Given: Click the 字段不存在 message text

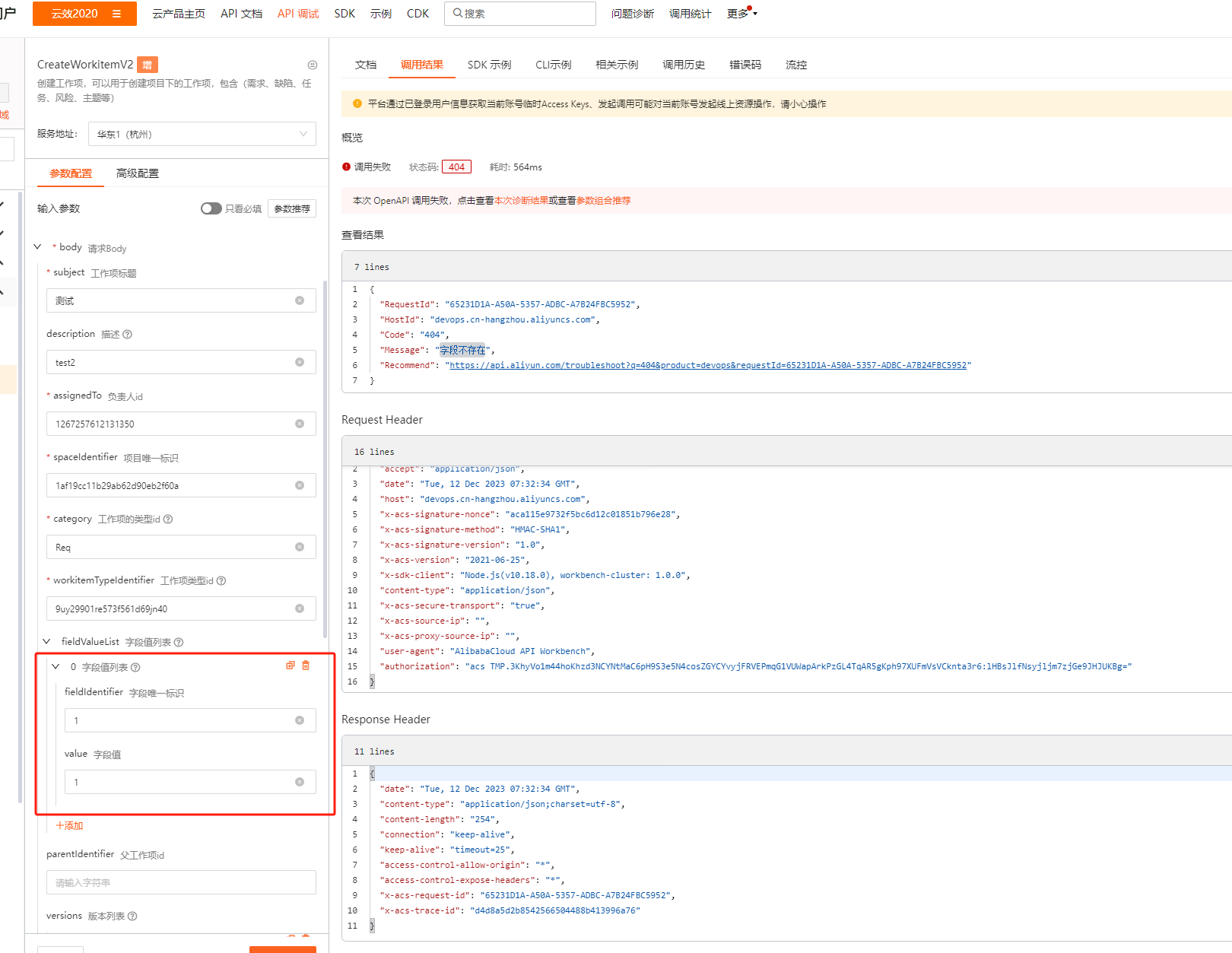Looking at the screenshot, I should point(462,350).
